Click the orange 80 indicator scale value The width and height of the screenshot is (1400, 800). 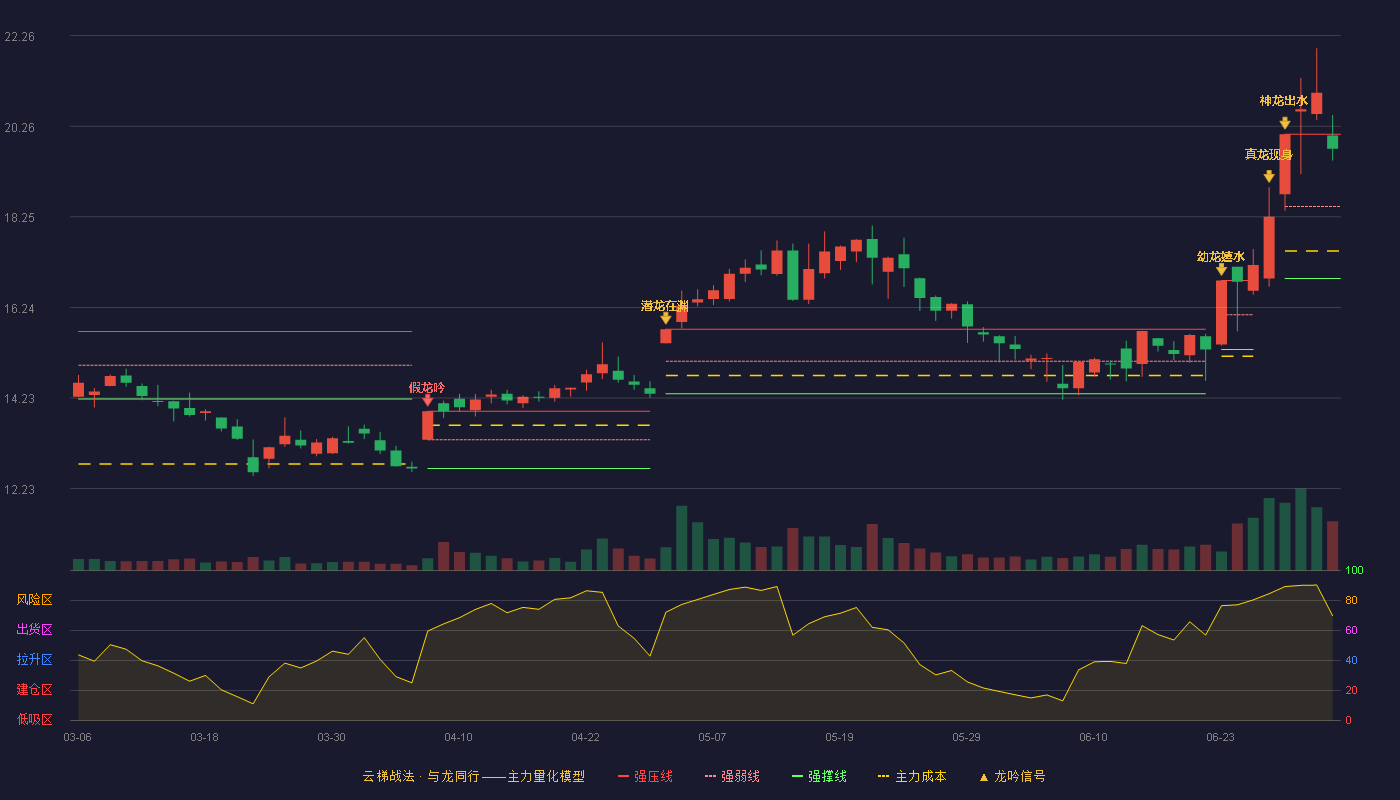point(1351,600)
